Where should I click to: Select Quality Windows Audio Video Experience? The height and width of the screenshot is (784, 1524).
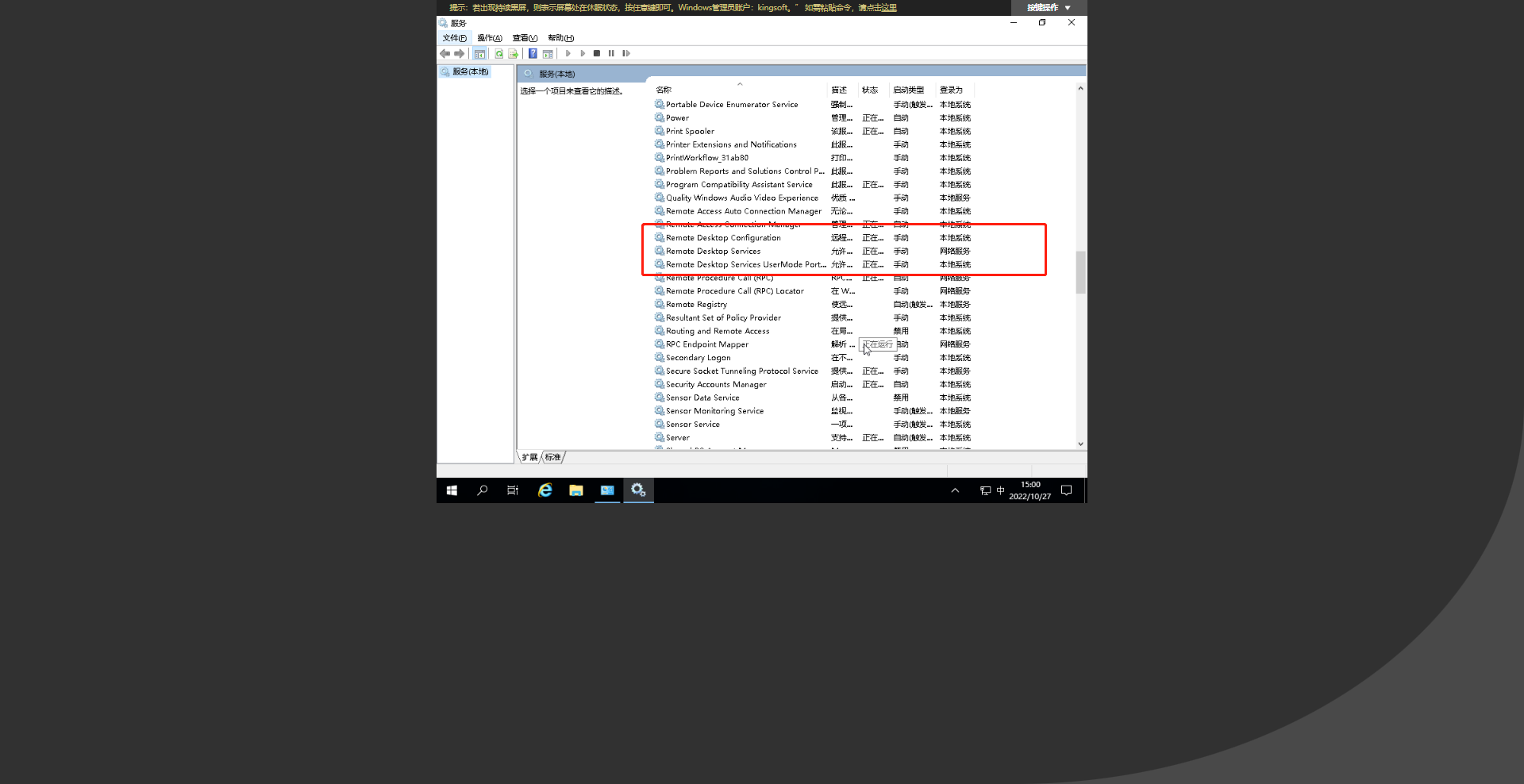coord(814,198)
